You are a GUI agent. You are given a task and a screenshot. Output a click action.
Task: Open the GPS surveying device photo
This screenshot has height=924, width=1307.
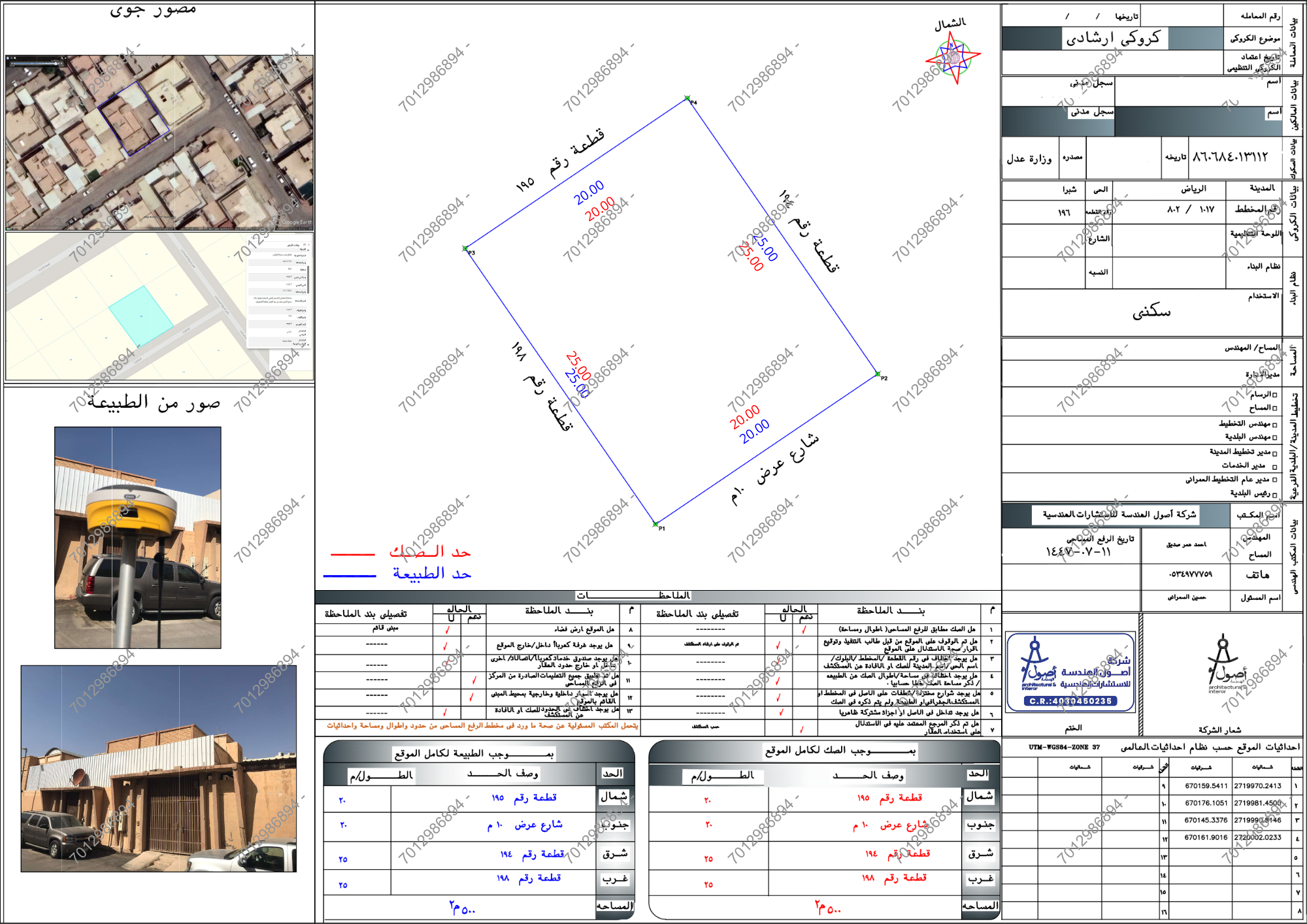(138, 537)
